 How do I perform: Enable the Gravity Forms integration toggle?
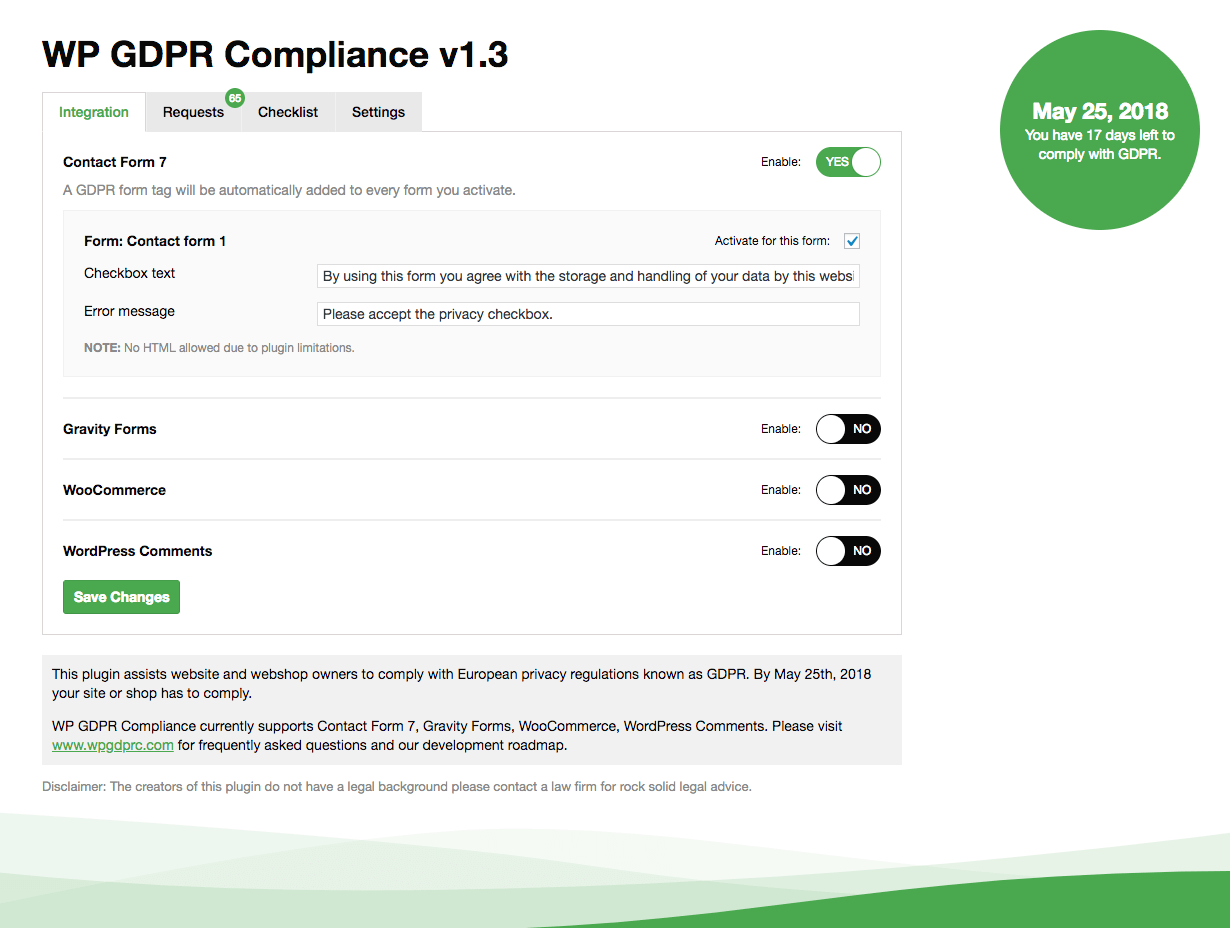click(848, 429)
